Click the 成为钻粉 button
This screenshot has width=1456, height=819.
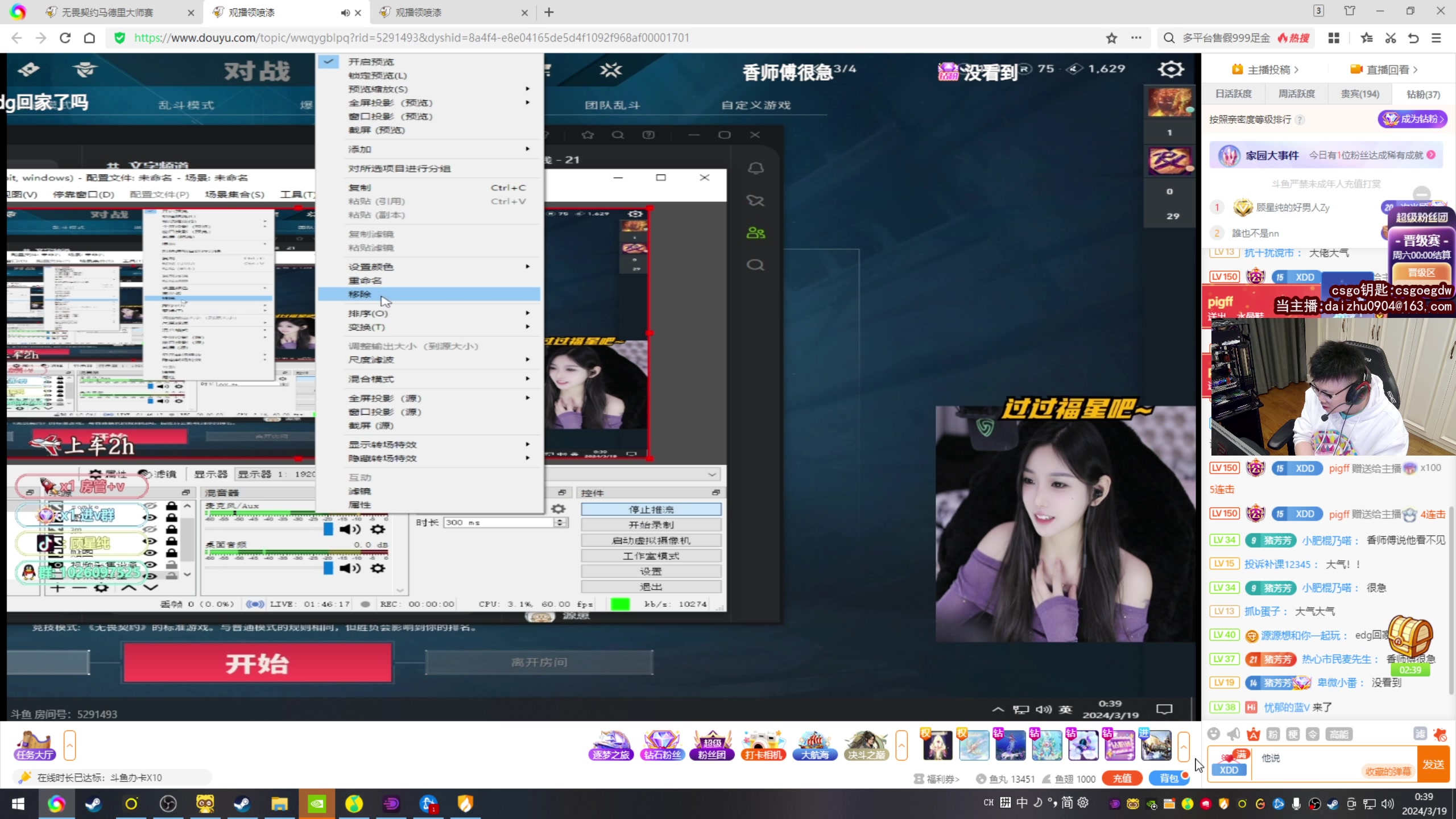1413,119
